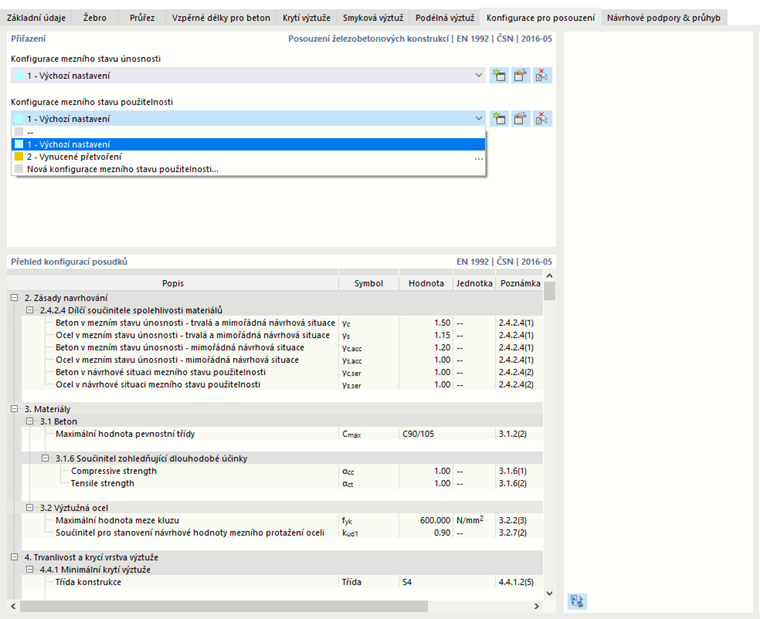Click the Hodnota column header
Viewport: 760px width, 619px height.
pyautogui.click(x=426, y=283)
